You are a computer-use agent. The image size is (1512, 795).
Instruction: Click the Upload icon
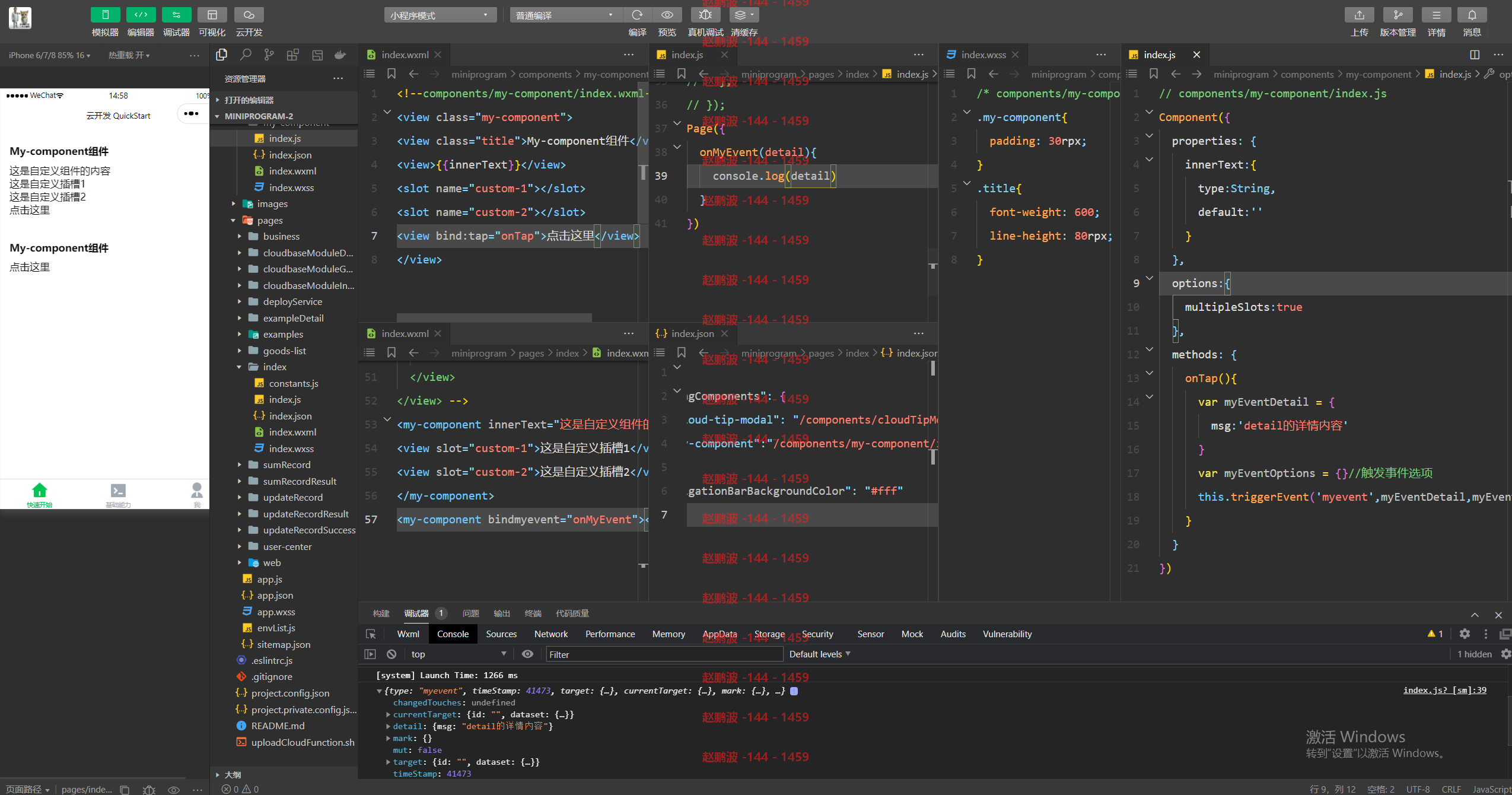coord(1359,15)
